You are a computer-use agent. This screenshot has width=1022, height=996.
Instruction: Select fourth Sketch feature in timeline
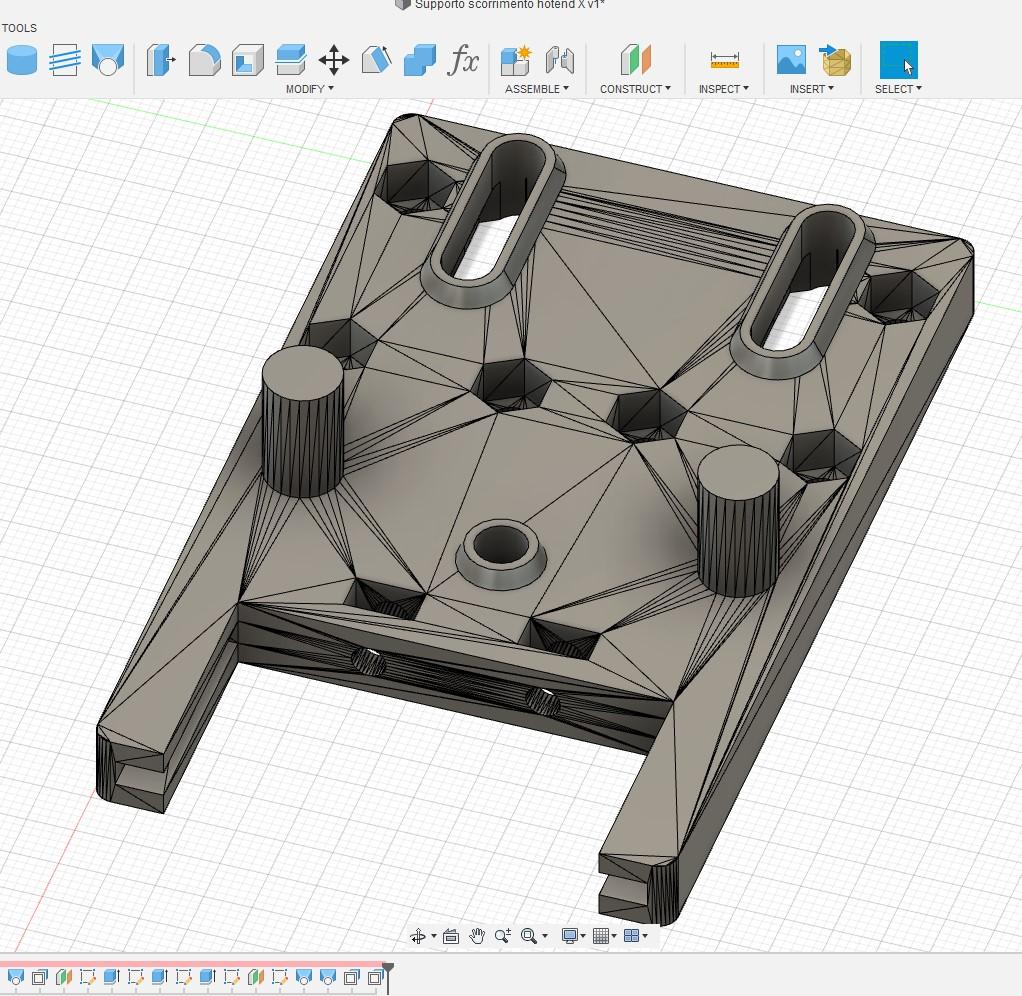pyautogui.click(x=231, y=977)
